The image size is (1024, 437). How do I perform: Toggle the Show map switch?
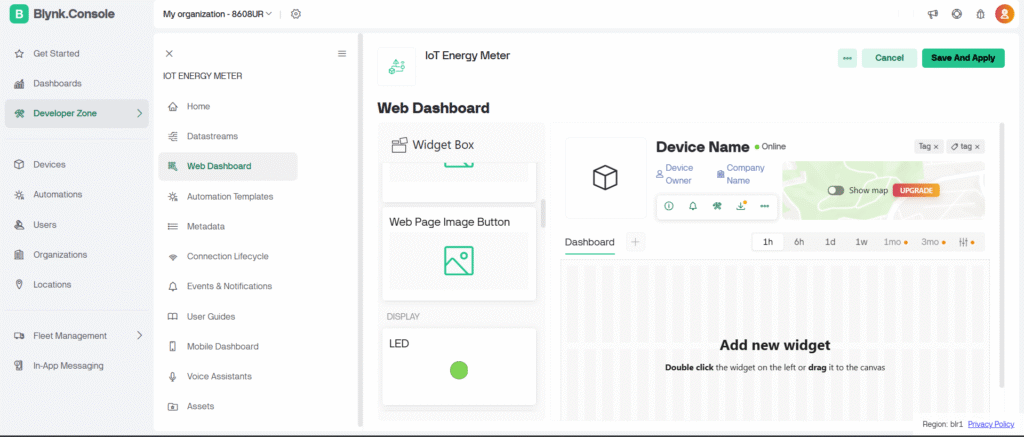click(x=836, y=191)
